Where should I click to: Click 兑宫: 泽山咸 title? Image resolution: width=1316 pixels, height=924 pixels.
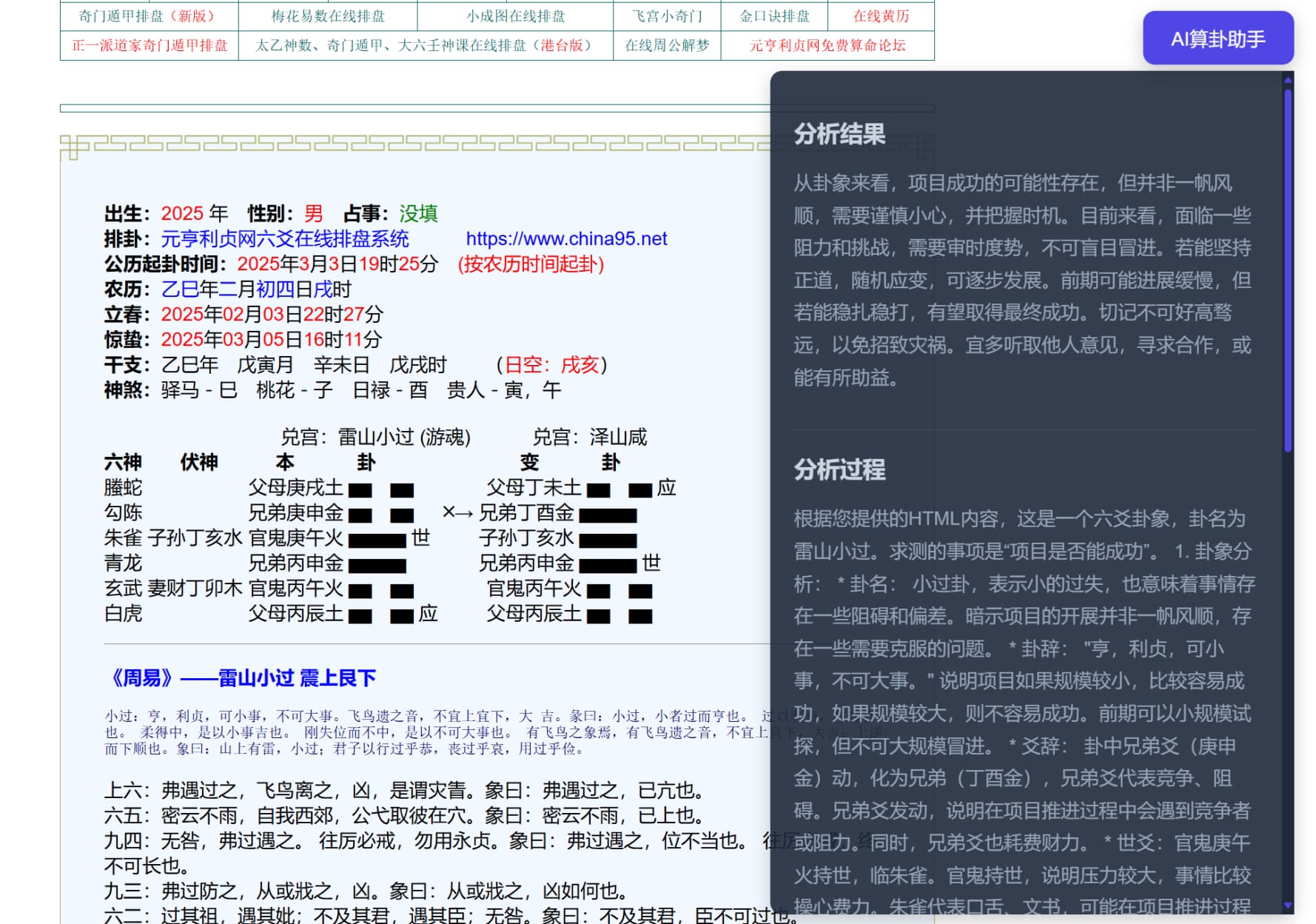pos(590,437)
